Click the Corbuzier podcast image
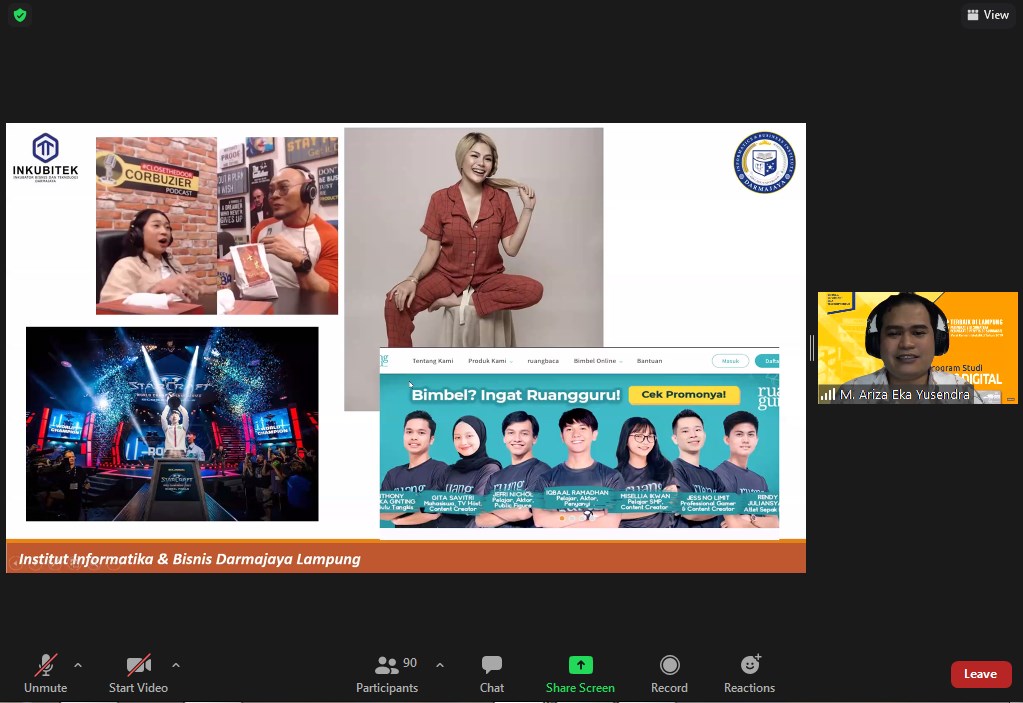The image size is (1023, 703). (217, 226)
